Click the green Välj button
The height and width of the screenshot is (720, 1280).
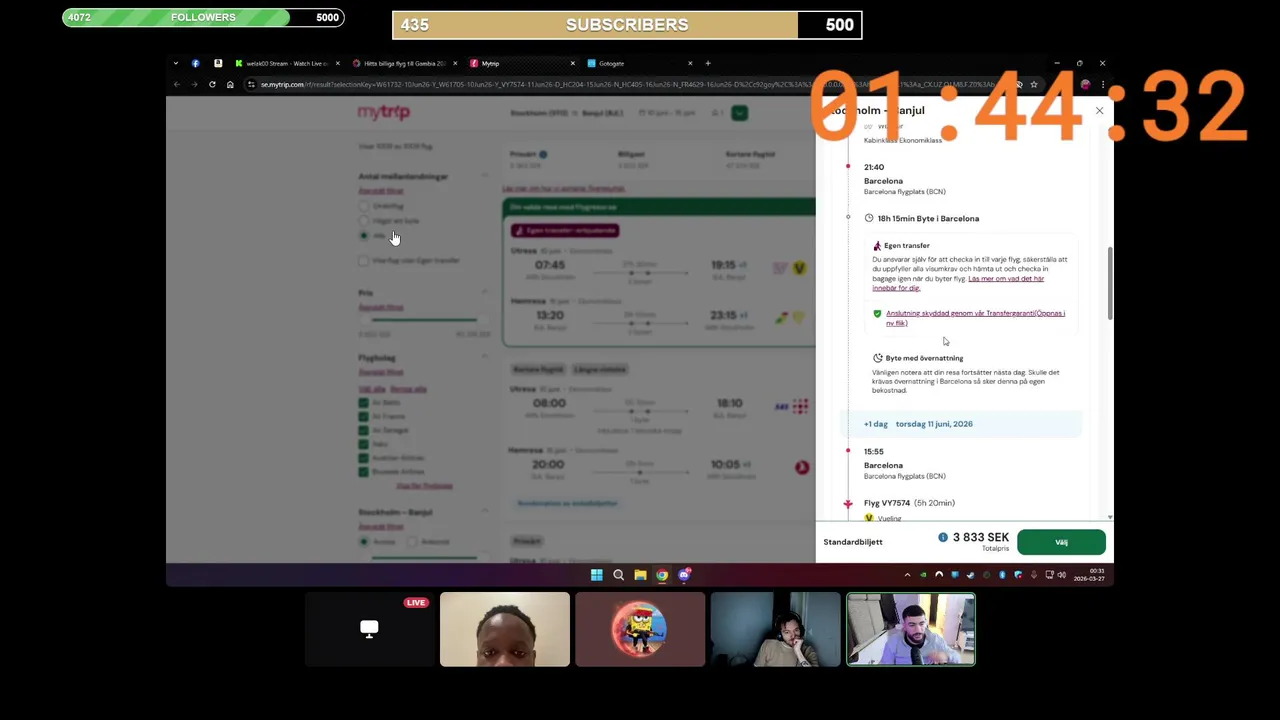(x=1061, y=542)
